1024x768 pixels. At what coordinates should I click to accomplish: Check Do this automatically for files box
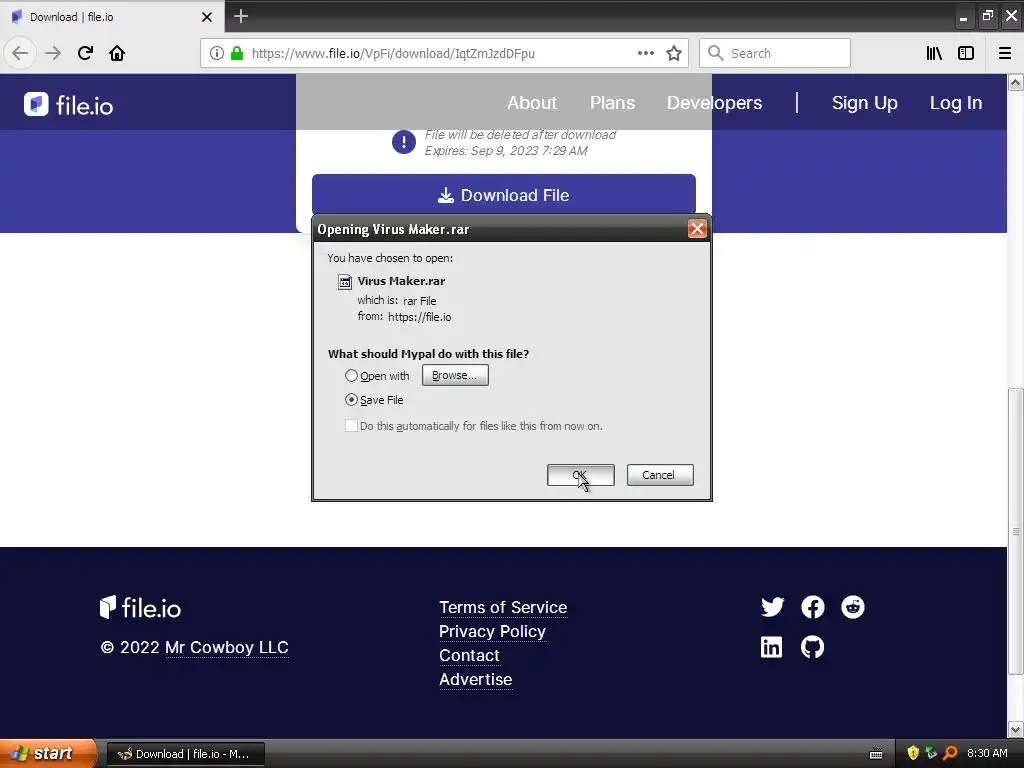tap(351, 426)
